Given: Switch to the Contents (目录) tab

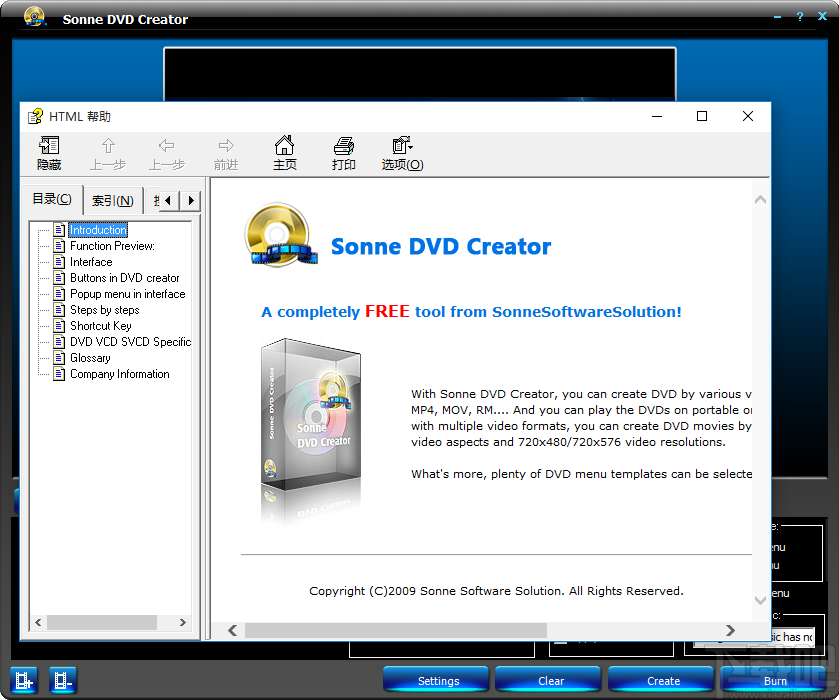Looking at the screenshot, I should tap(52, 199).
